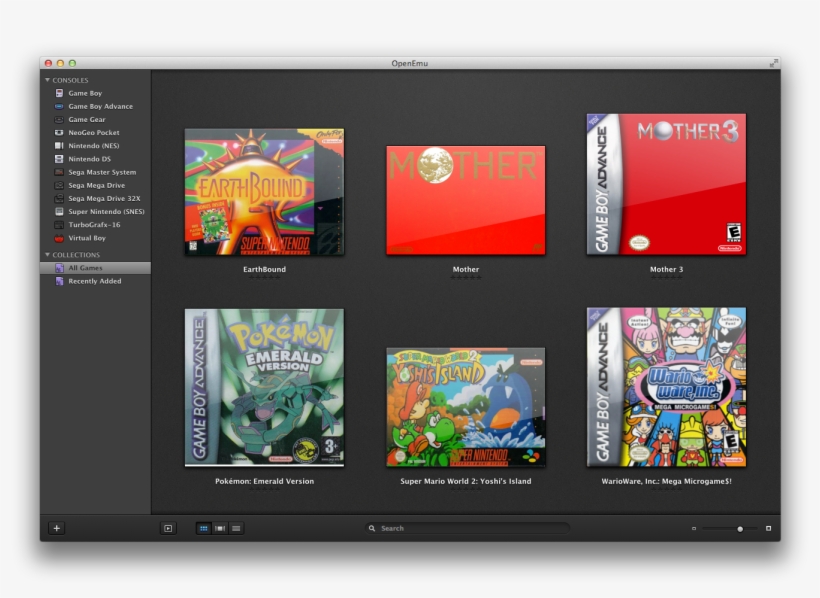Select Nintendo DS in the sidebar

(95, 159)
